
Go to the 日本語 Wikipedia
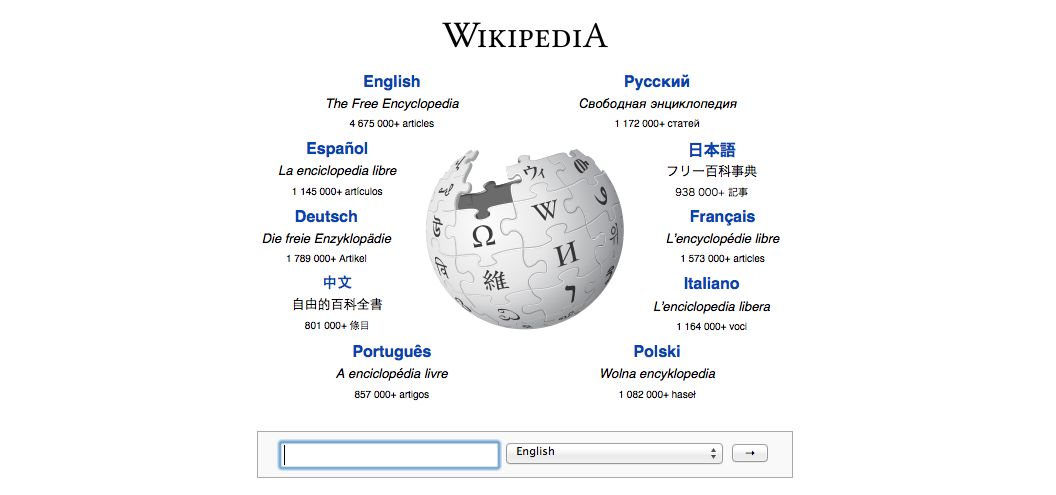(x=711, y=150)
